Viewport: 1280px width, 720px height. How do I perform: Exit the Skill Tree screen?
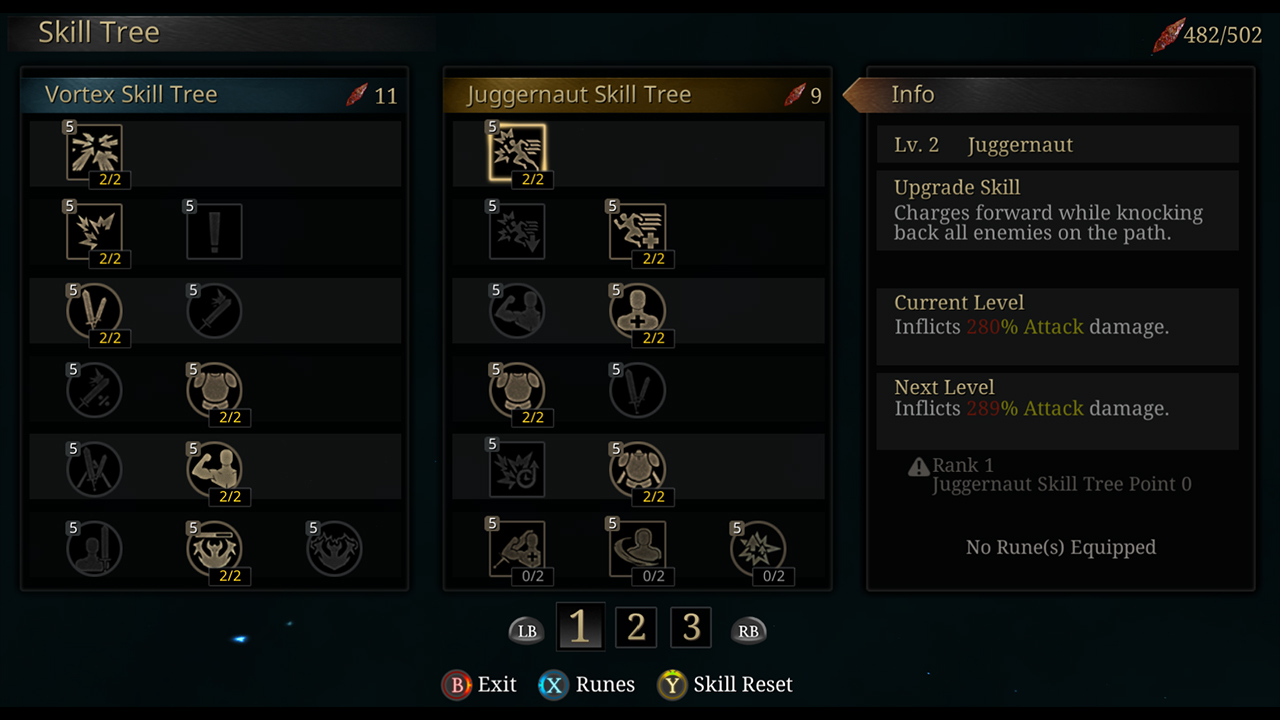(x=480, y=685)
